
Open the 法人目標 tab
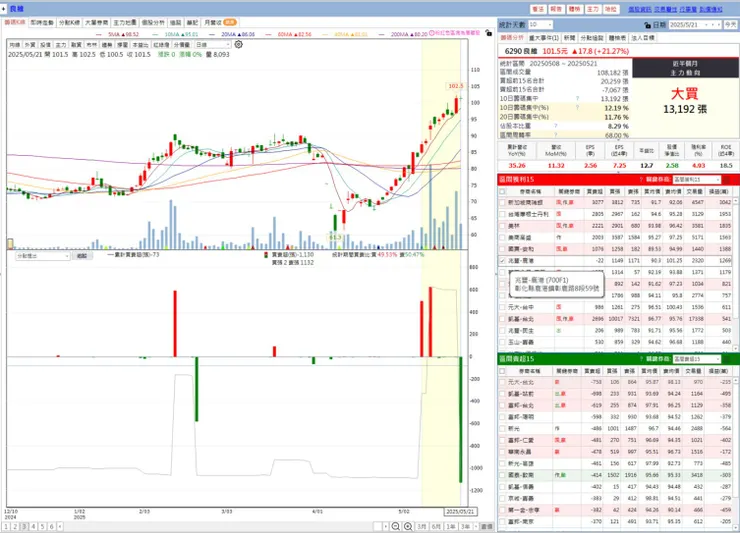tap(642, 38)
